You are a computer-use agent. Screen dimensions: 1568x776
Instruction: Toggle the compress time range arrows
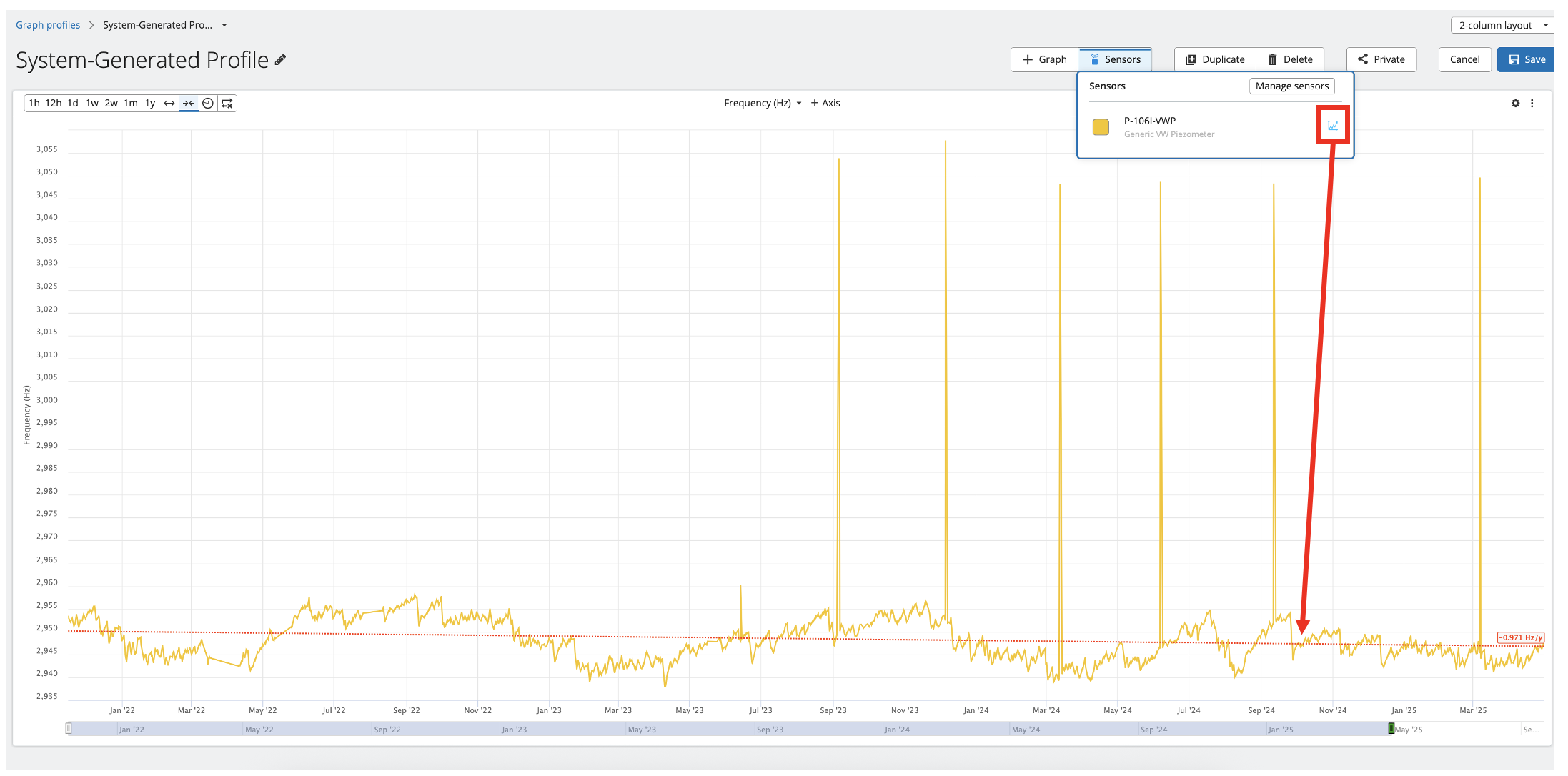click(189, 104)
